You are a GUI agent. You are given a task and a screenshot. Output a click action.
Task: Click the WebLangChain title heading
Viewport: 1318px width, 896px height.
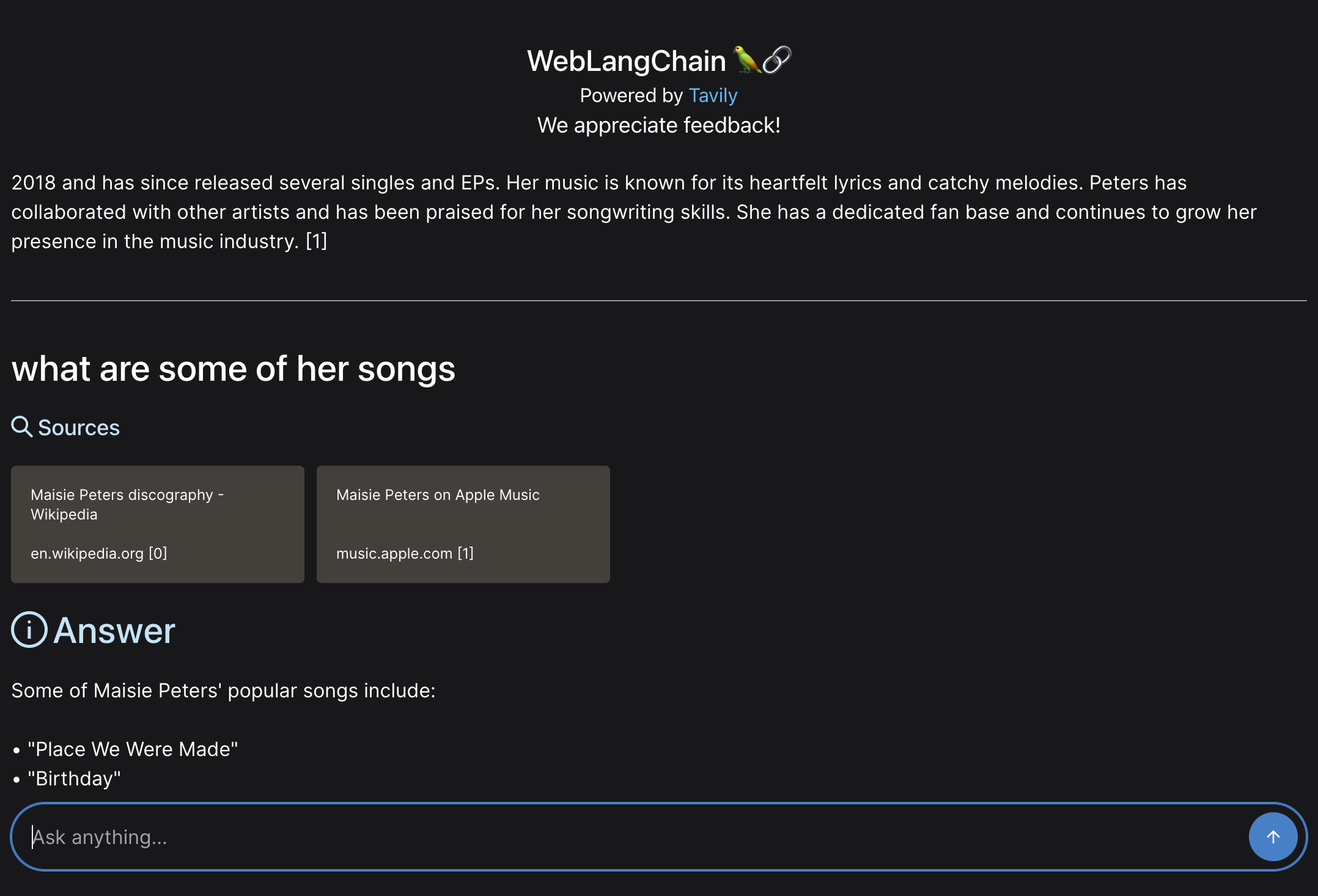[x=627, y=61]
